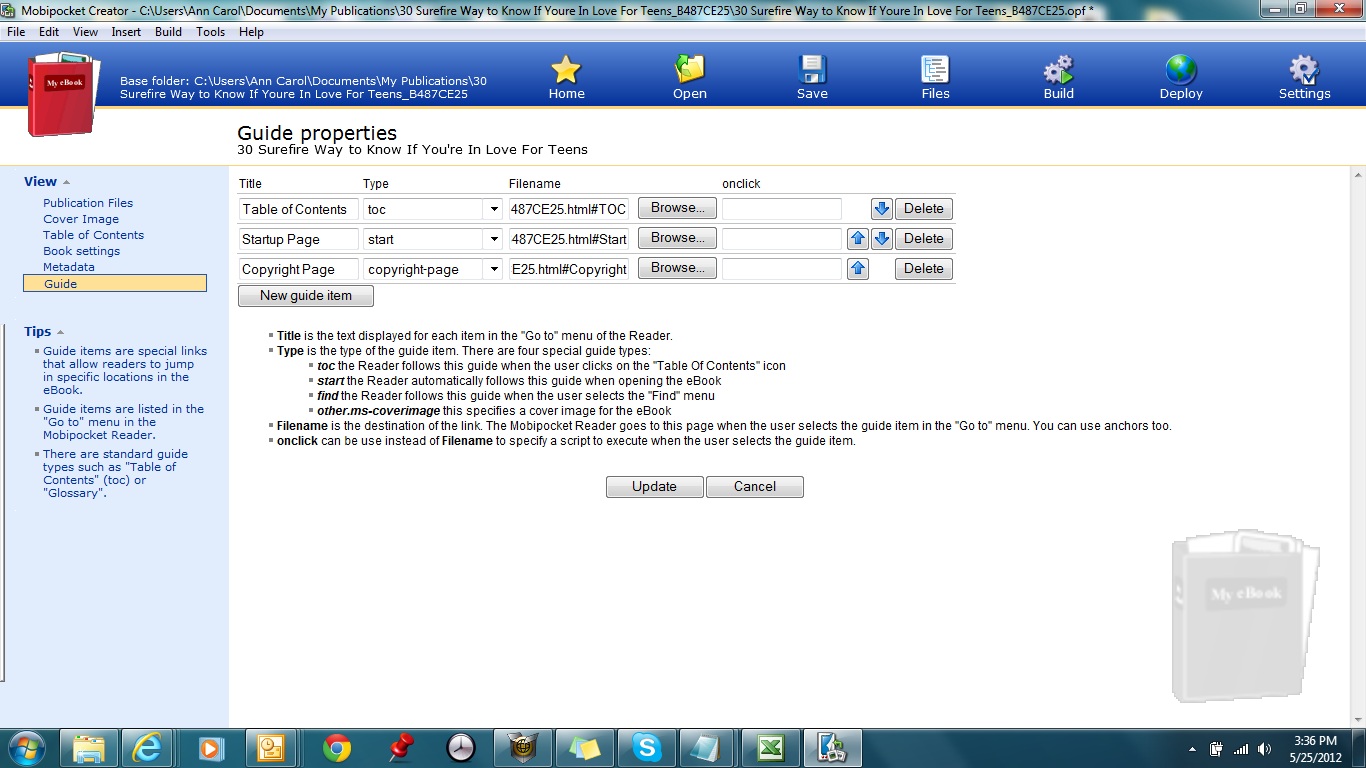Build the eBook with the gears icon

point(1058,69)
